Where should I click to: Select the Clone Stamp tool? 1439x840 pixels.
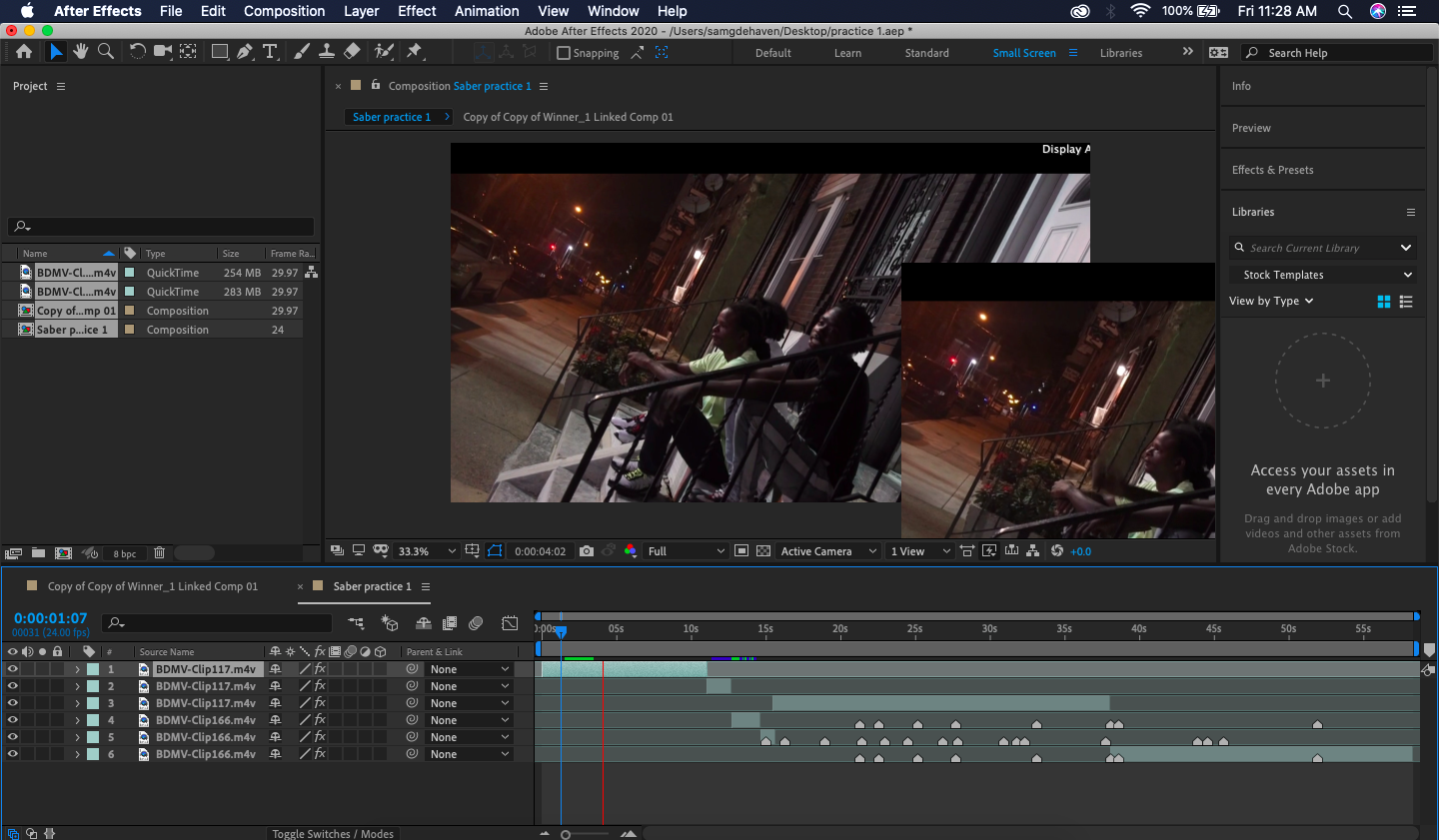coord(328,51)
